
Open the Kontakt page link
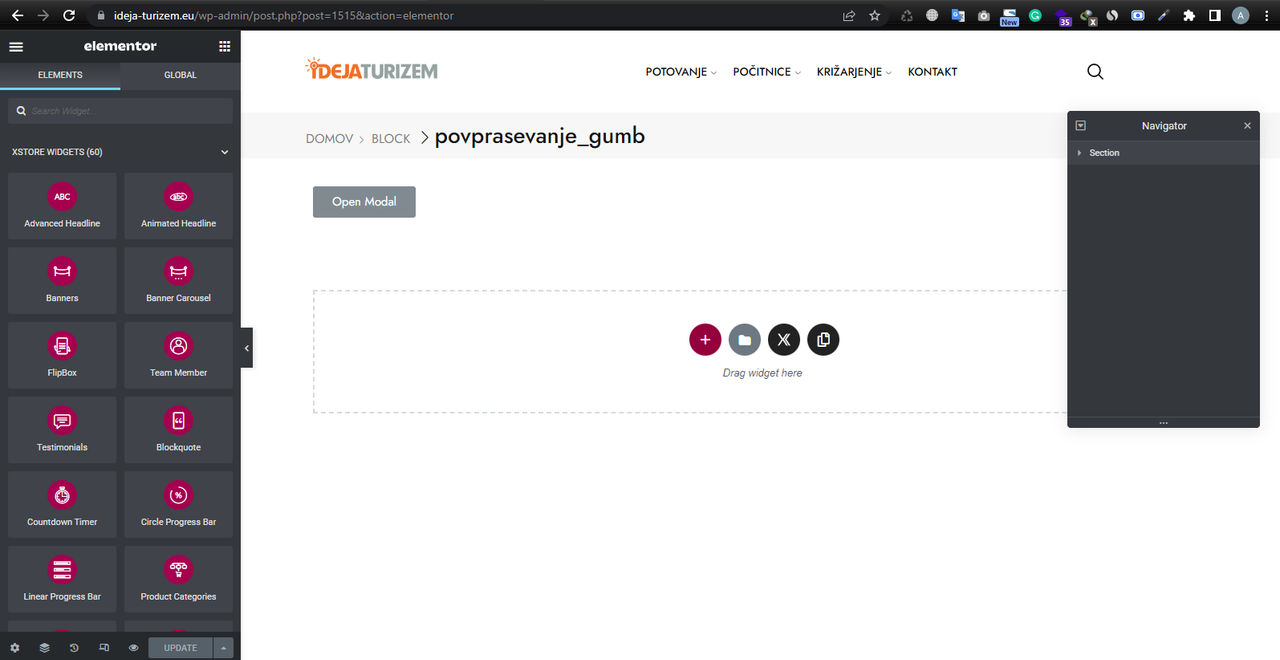[x=932, y=72]
